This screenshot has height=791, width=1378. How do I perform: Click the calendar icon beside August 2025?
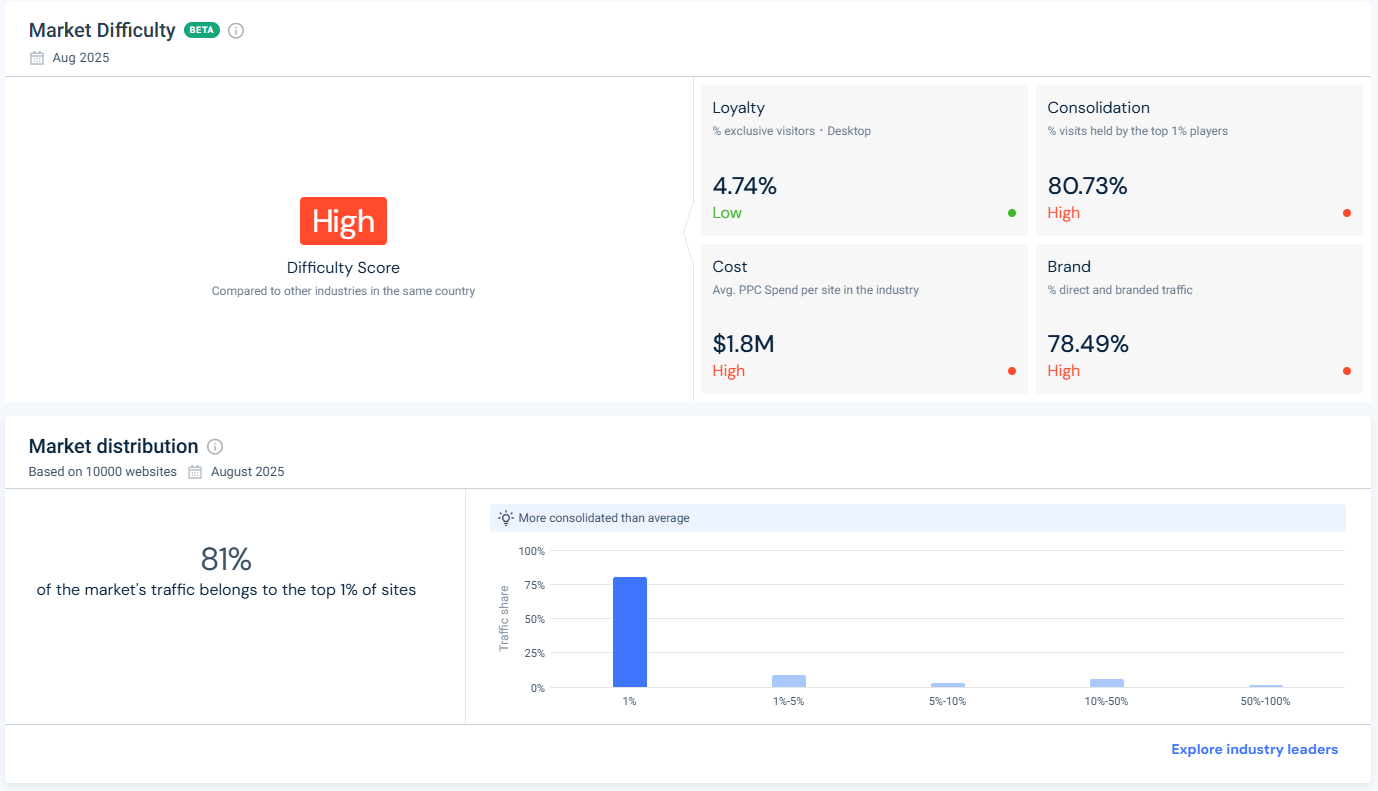point(194,471)
